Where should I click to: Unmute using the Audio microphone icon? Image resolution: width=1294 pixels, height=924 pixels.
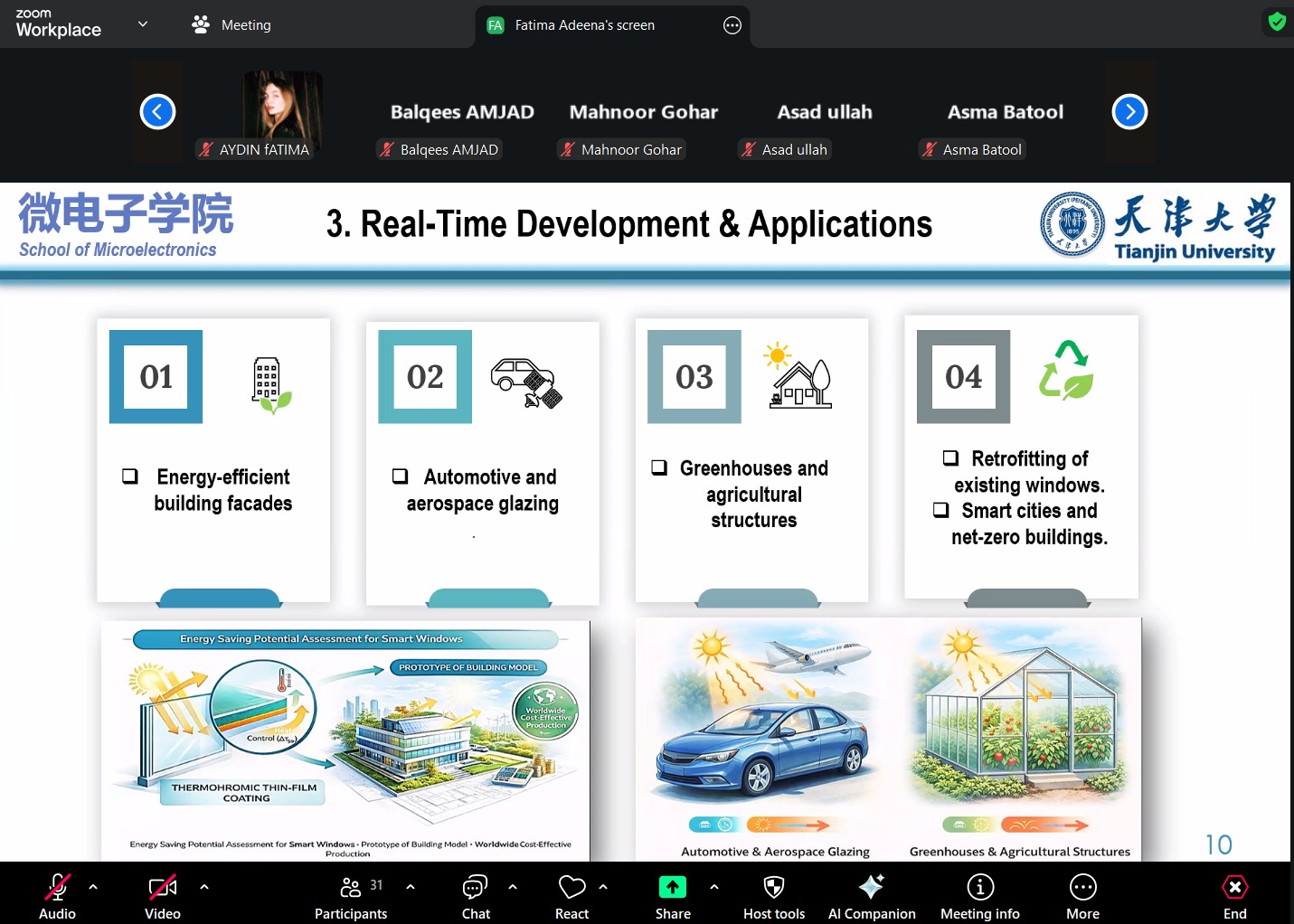(x=57, y=887)
